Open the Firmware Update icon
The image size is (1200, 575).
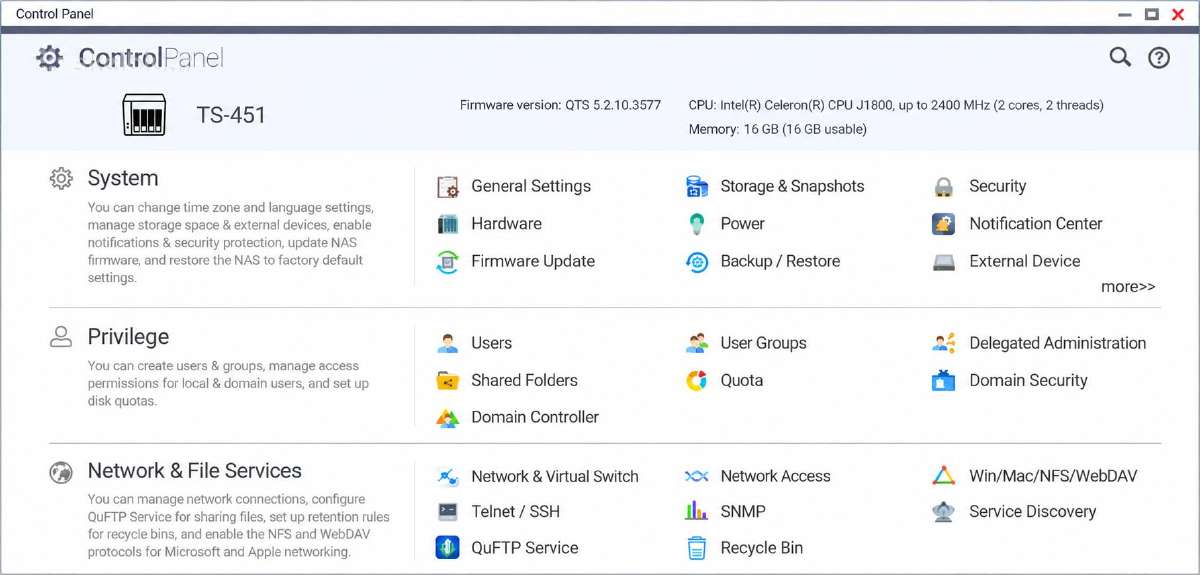448,262
